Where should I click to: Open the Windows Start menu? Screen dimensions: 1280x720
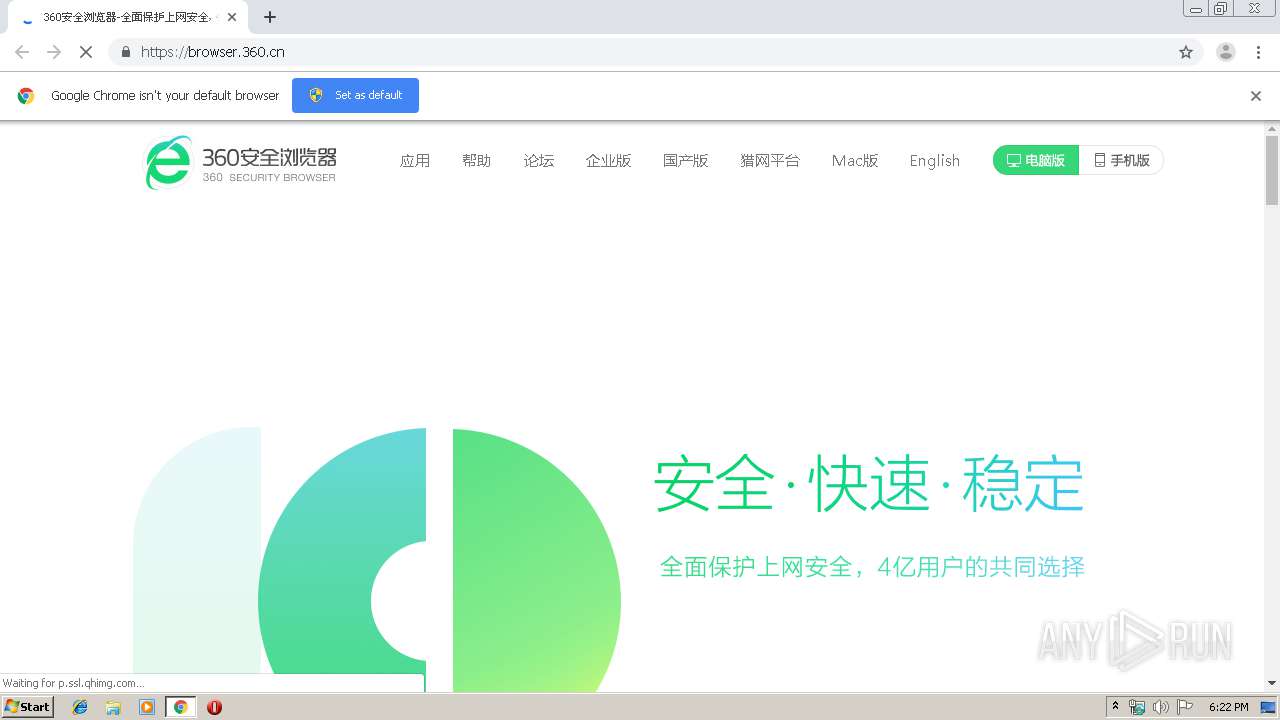click(28, 706)
